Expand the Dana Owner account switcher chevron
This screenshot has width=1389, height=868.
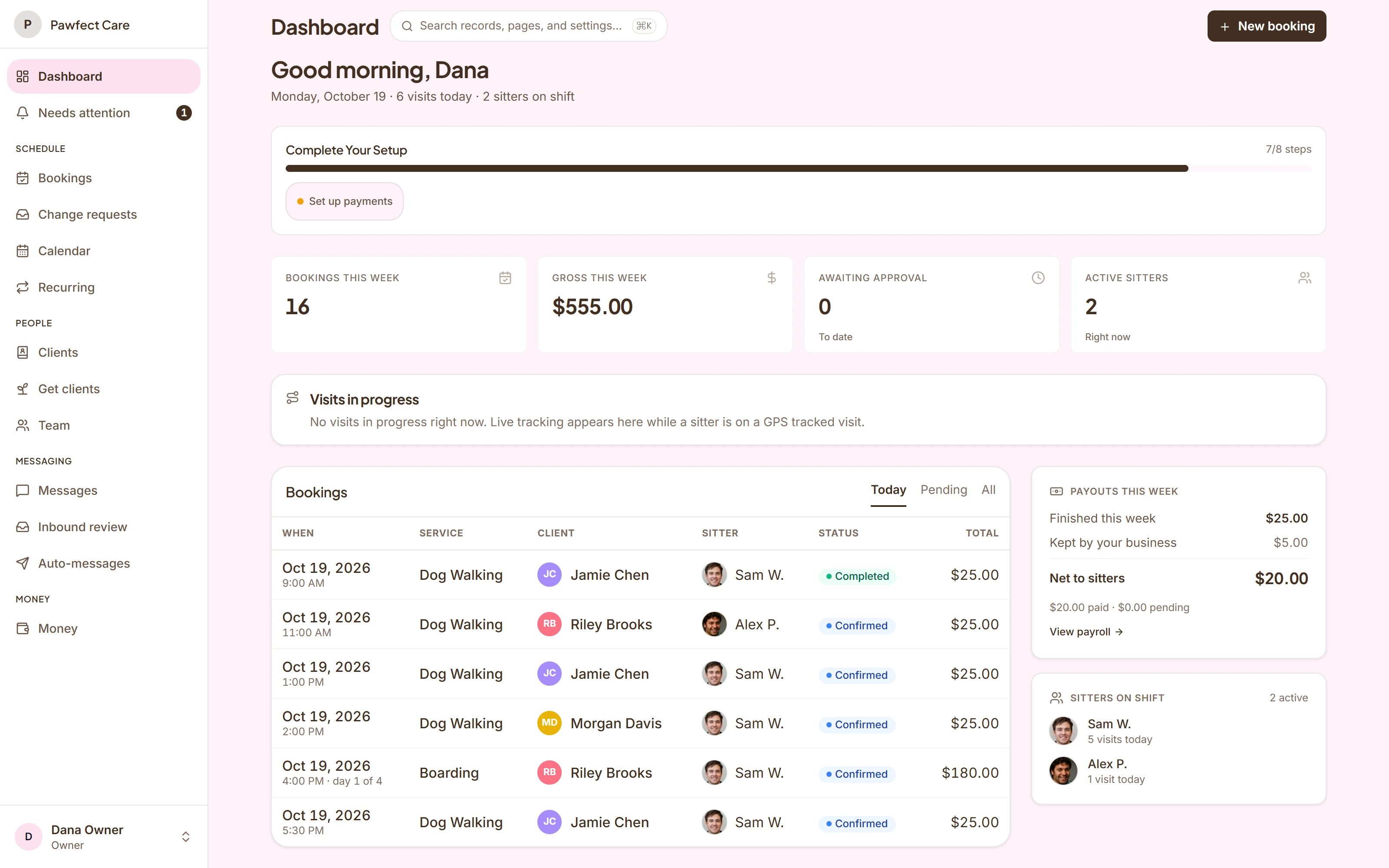tap(185, 837)
